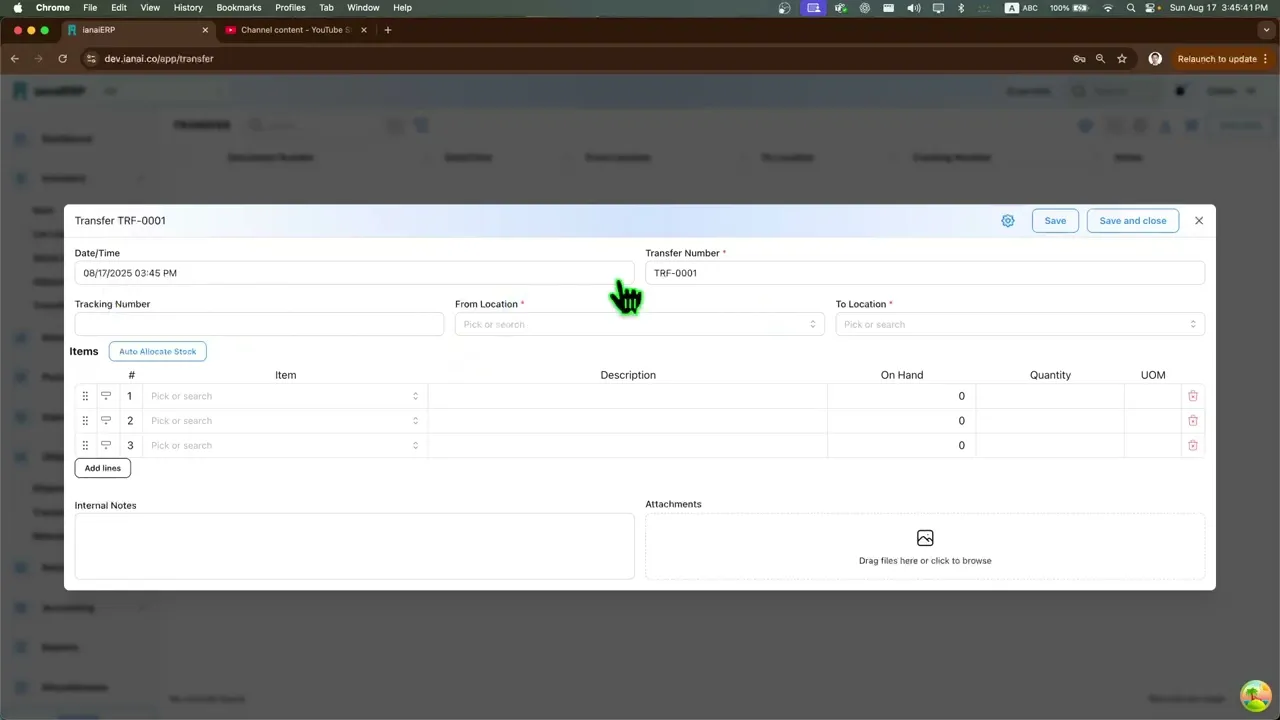This screenshot has width=1280, height=720.
Task: Click the Tracking Number input
Action: [259, 324]
